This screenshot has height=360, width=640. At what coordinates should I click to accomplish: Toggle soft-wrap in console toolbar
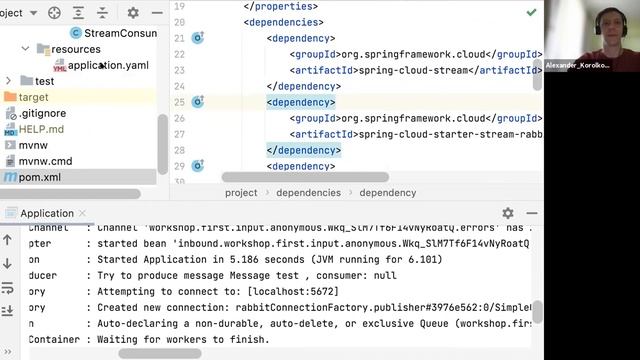7,288
